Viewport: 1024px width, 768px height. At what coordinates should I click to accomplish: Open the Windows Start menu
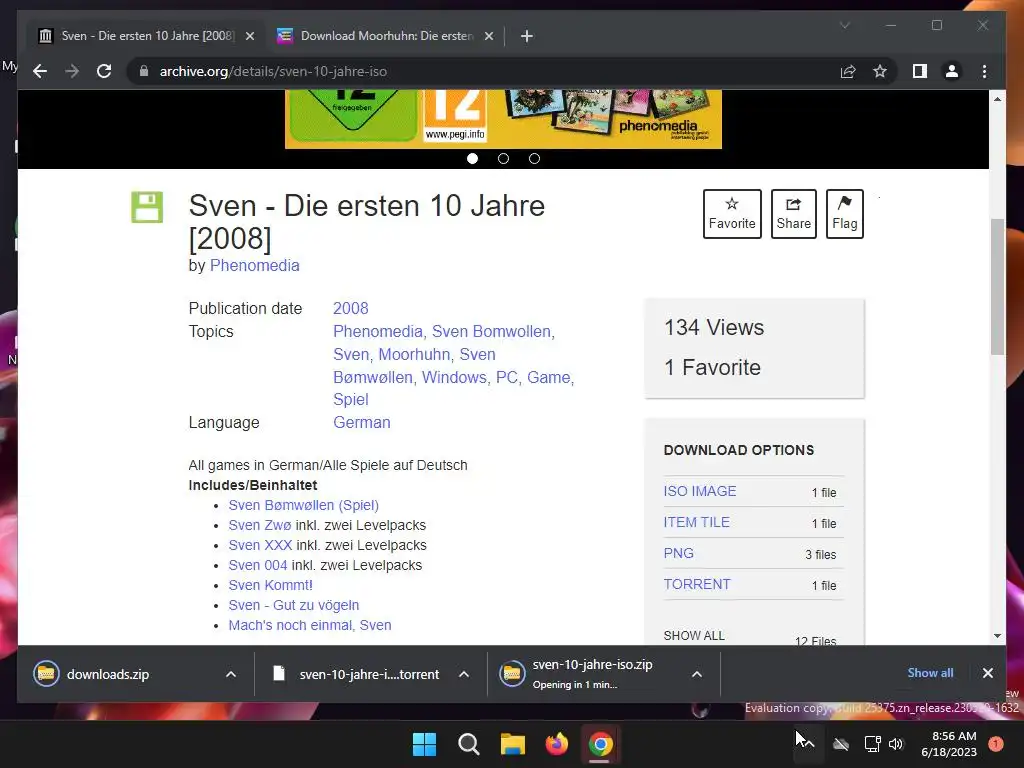click(x=424, y=744)
